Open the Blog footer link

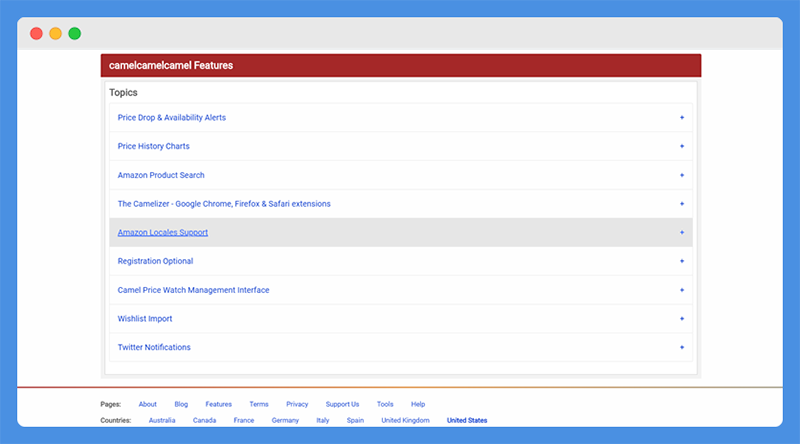(x=181, y=404)
